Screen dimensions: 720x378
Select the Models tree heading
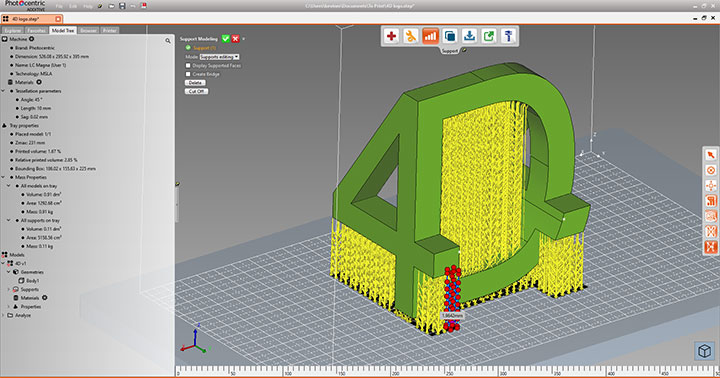(17, 254)
